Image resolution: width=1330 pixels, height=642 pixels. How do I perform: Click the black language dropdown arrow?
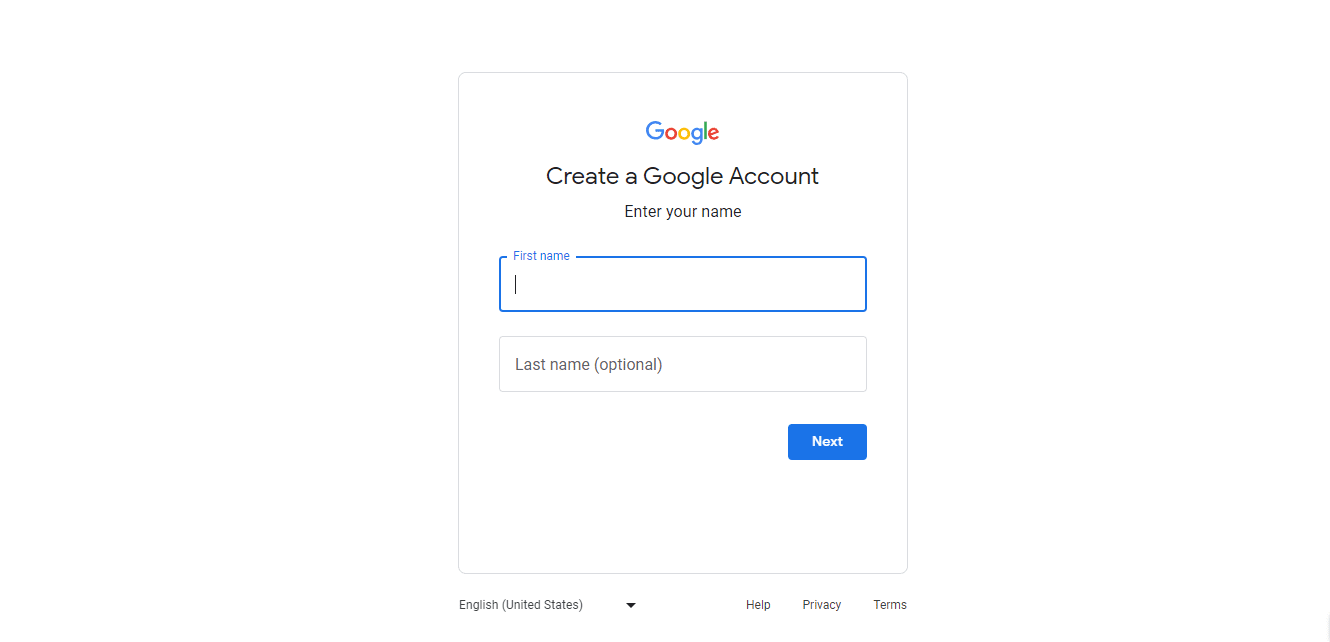(x=631, y=605)
